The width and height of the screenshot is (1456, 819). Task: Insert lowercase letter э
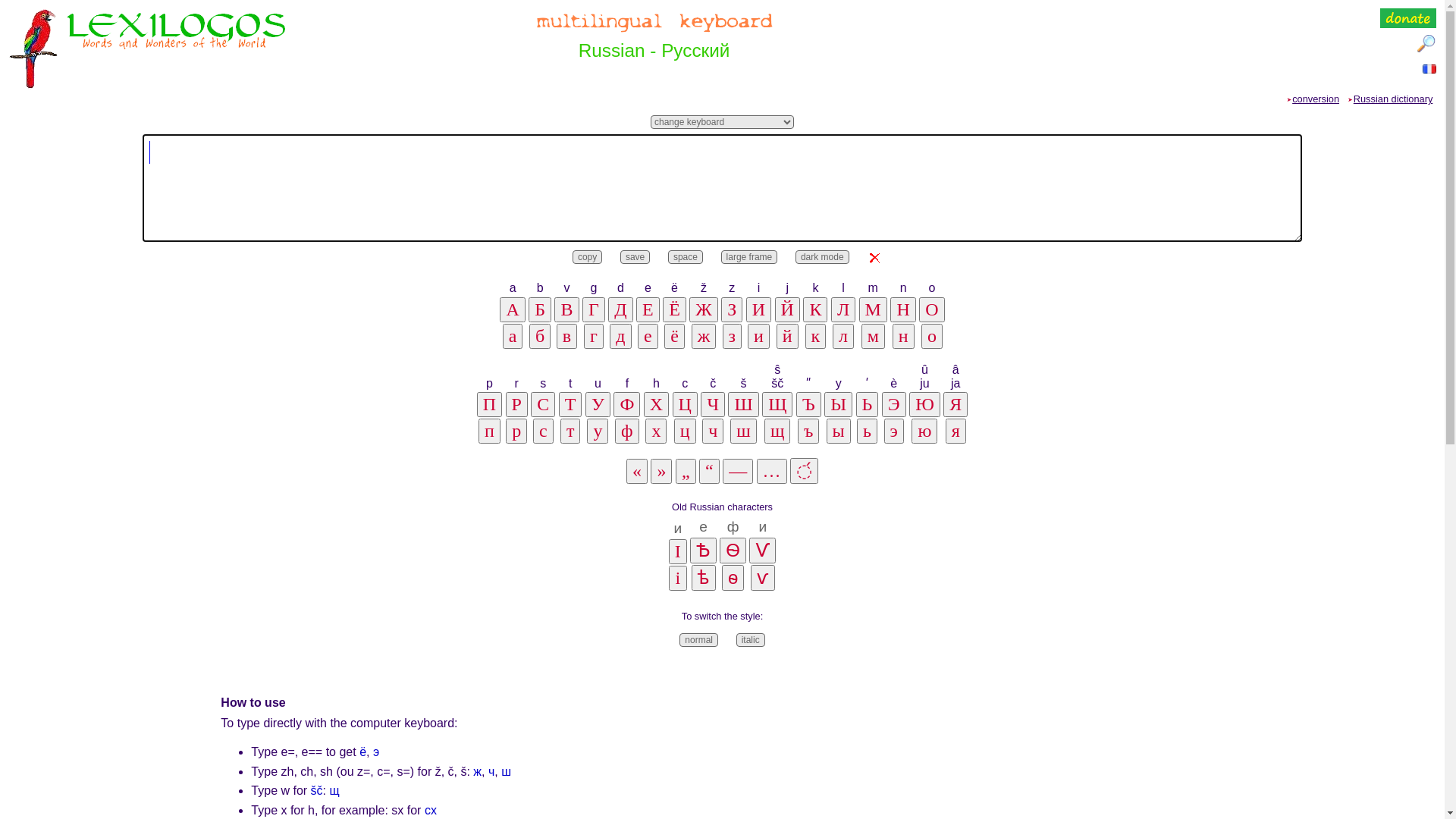pyautogui.click(x=894, y=431)
